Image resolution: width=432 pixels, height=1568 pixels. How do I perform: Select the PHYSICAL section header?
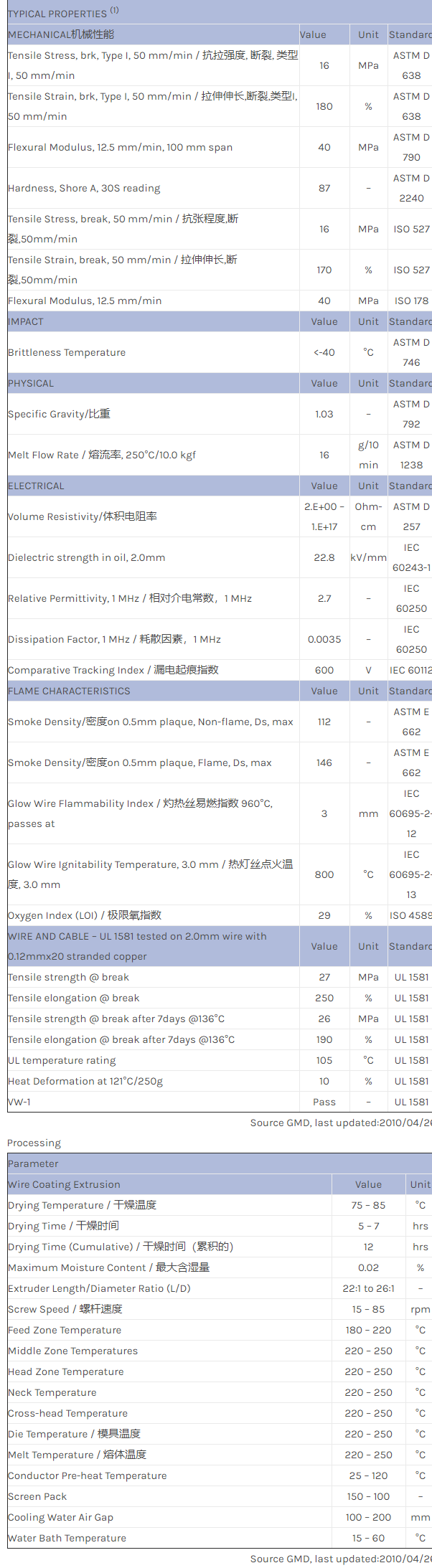(31, 383)
